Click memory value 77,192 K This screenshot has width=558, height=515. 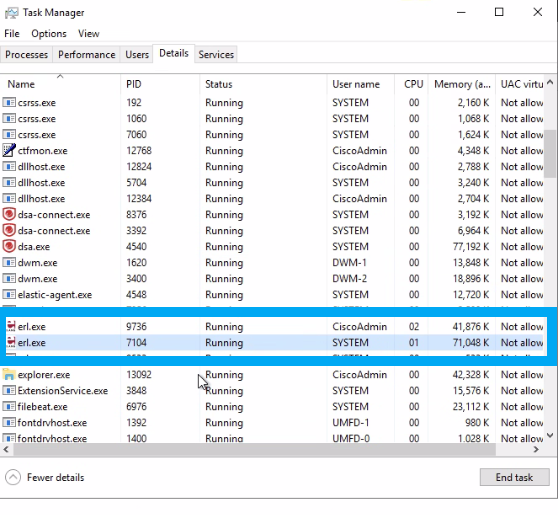[471, 247]
